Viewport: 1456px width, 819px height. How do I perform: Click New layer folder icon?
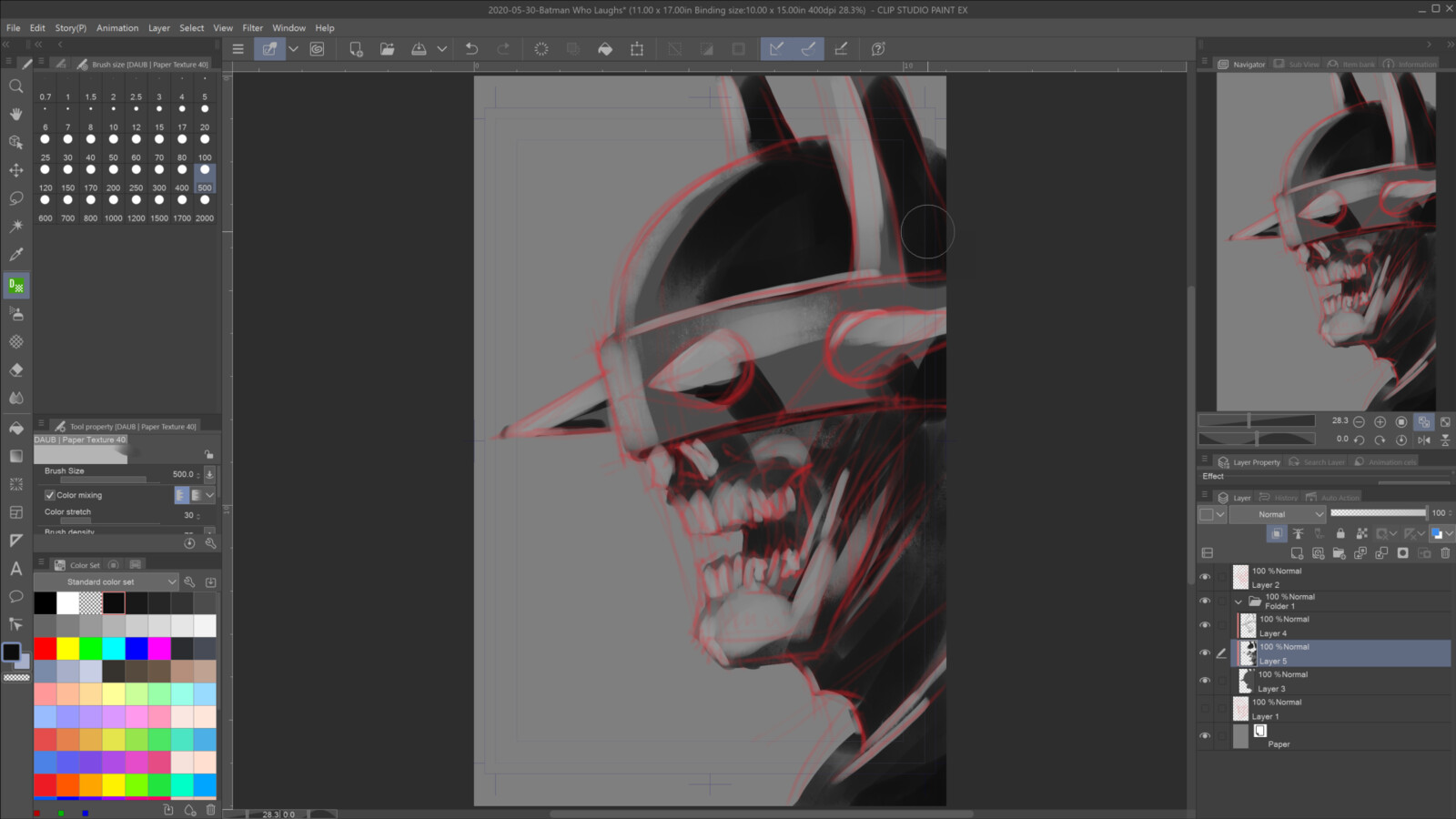point(1340,552)
